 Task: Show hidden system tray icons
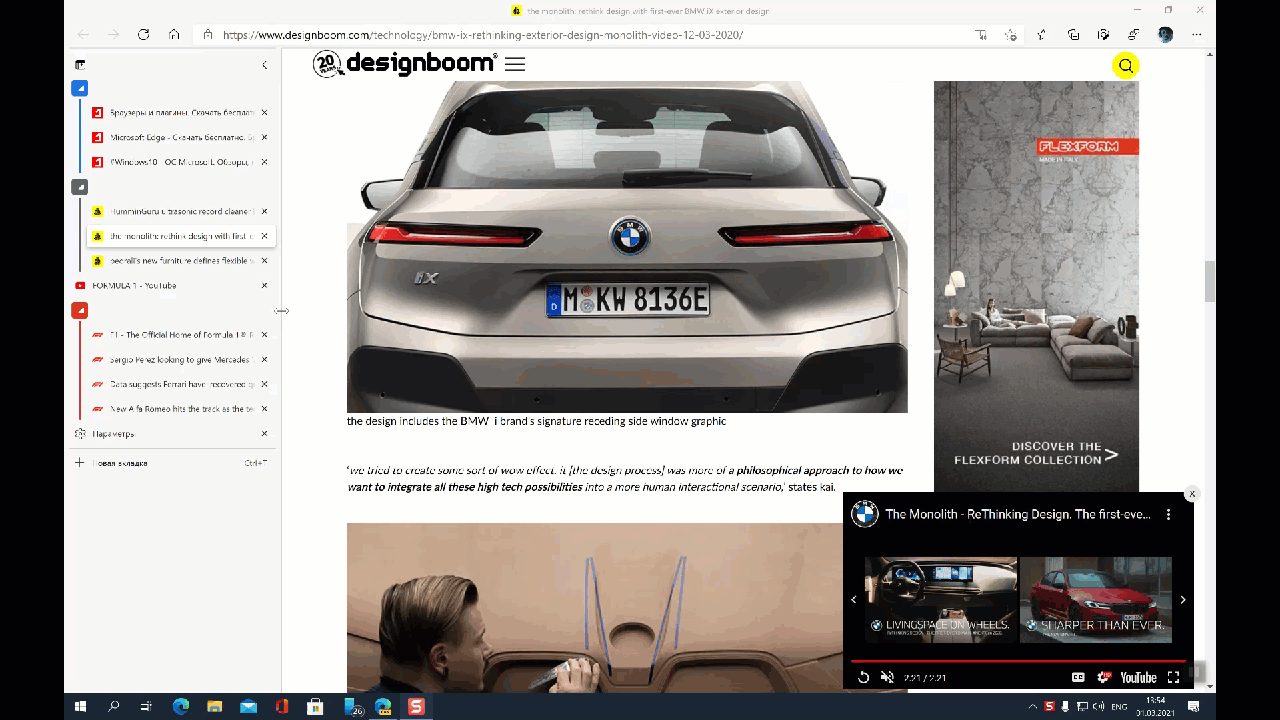pyautogui.click(x=1035, y=706)
